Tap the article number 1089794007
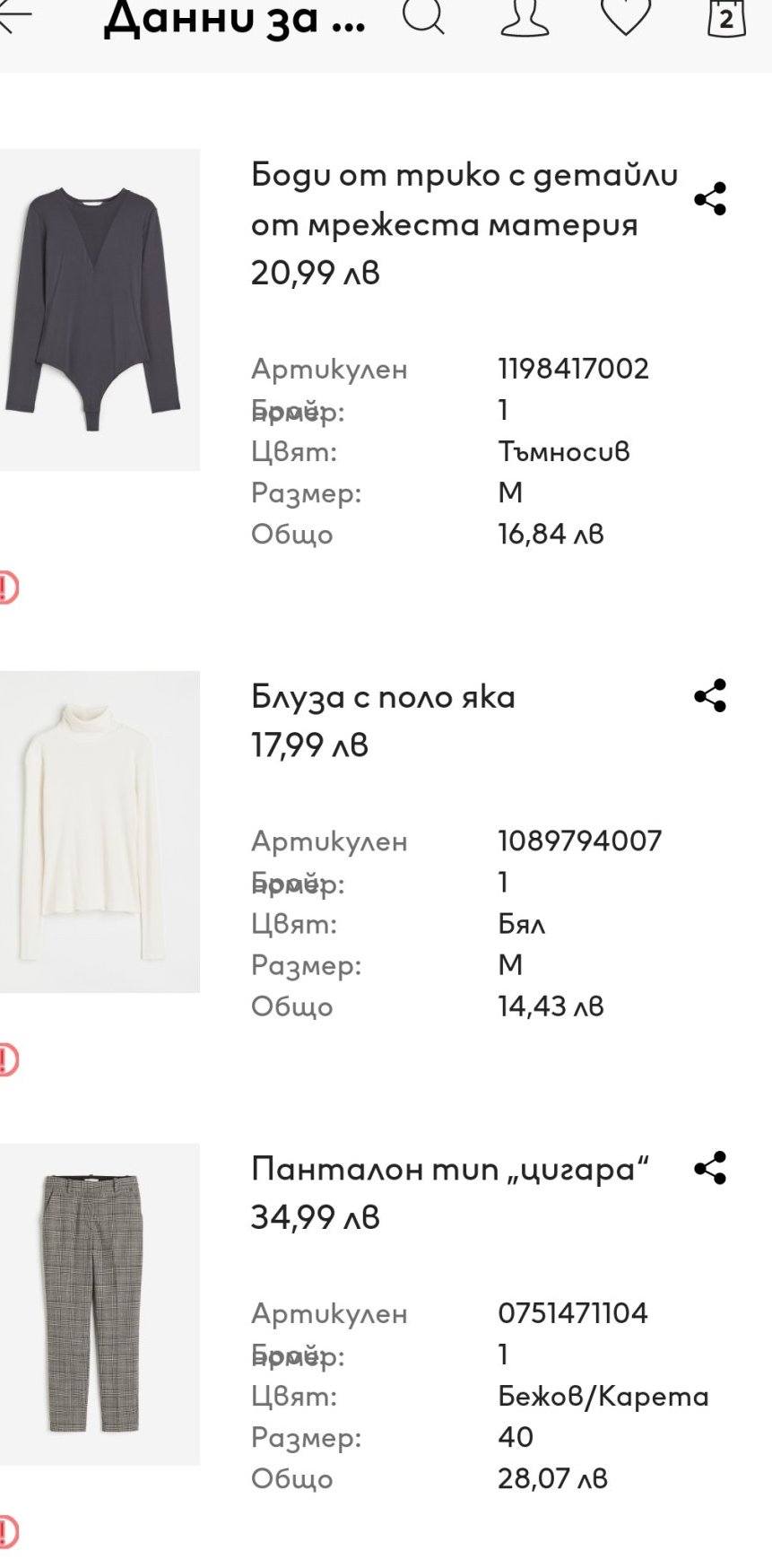This screenshot has height=1568, width=772. (579, 841)
